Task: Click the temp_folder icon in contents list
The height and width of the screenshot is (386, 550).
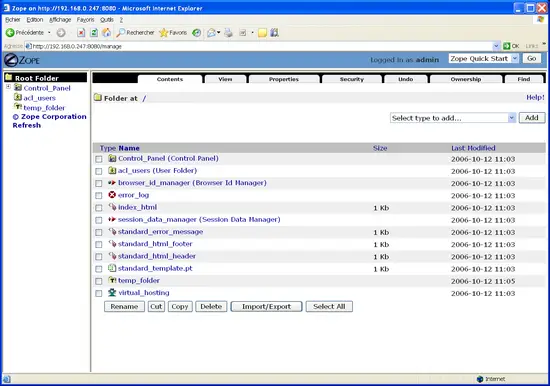Action: (x=112, y=280)
